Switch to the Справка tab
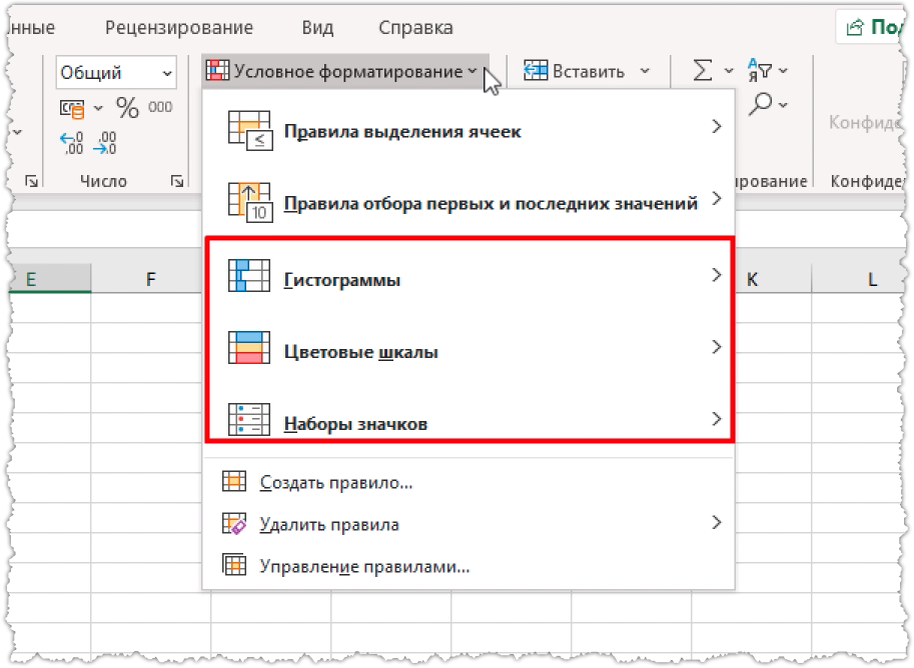The width and height of the screenshot is (914, 668). pos(416,27)
